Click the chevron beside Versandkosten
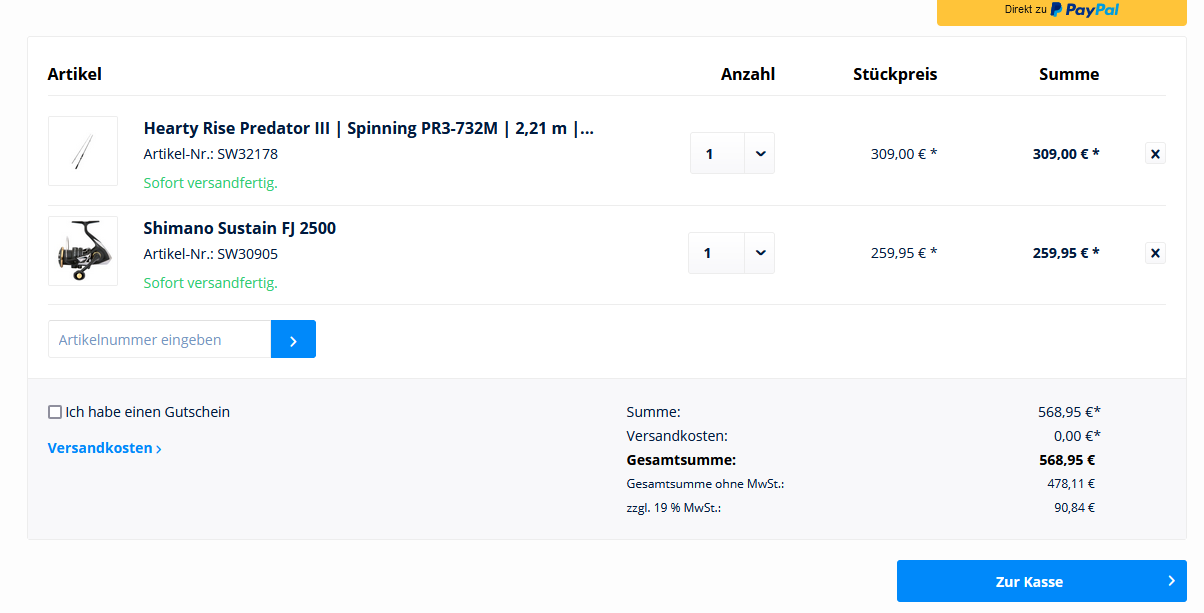The image size is (1204, 613). coord(159,449)
